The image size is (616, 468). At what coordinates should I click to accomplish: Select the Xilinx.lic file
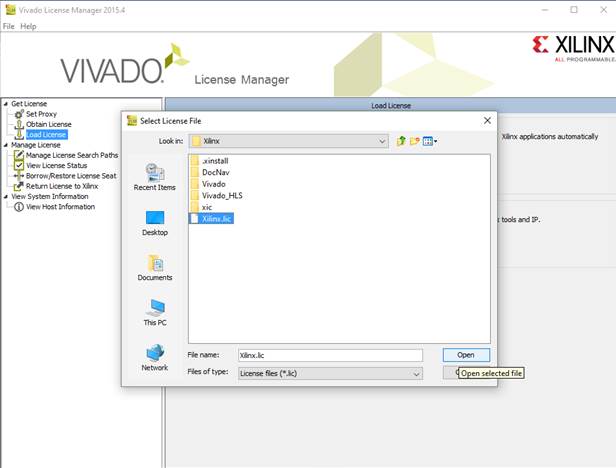[x=212, y=218]
